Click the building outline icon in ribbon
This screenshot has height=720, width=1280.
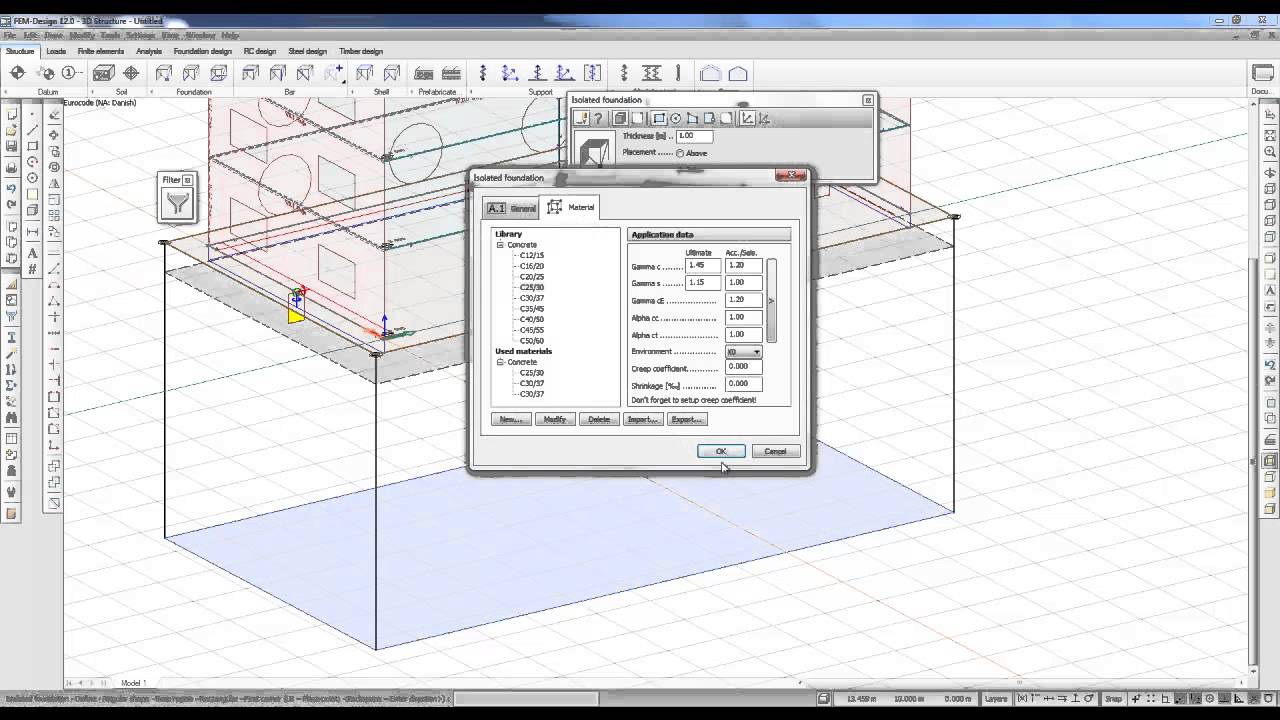[710, 73]
